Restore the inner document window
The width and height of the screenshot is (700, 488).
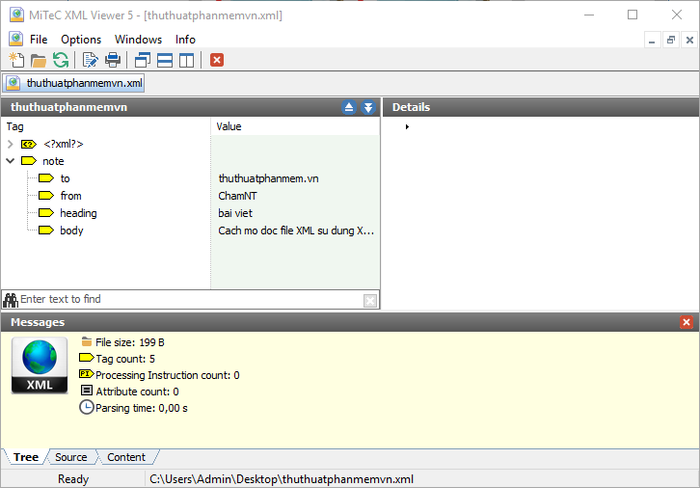671,40
